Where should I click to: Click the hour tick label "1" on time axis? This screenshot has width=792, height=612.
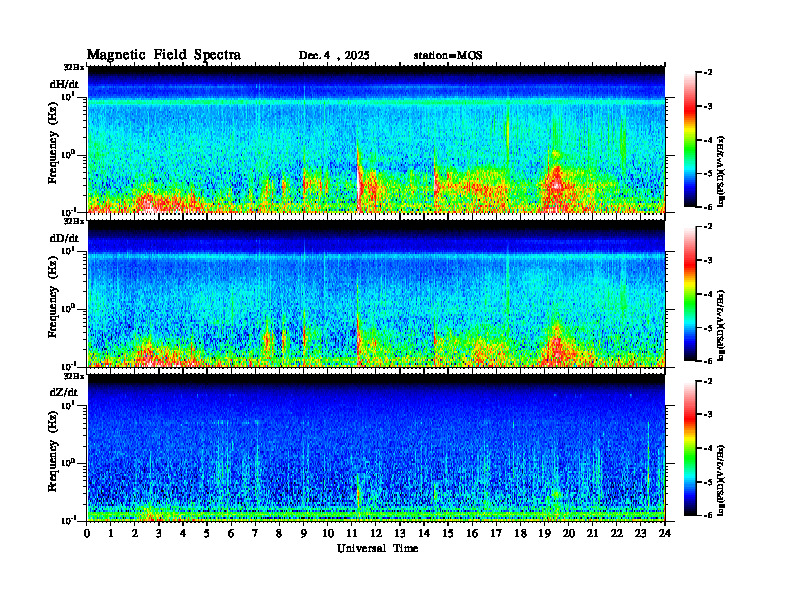coord(111,533)
